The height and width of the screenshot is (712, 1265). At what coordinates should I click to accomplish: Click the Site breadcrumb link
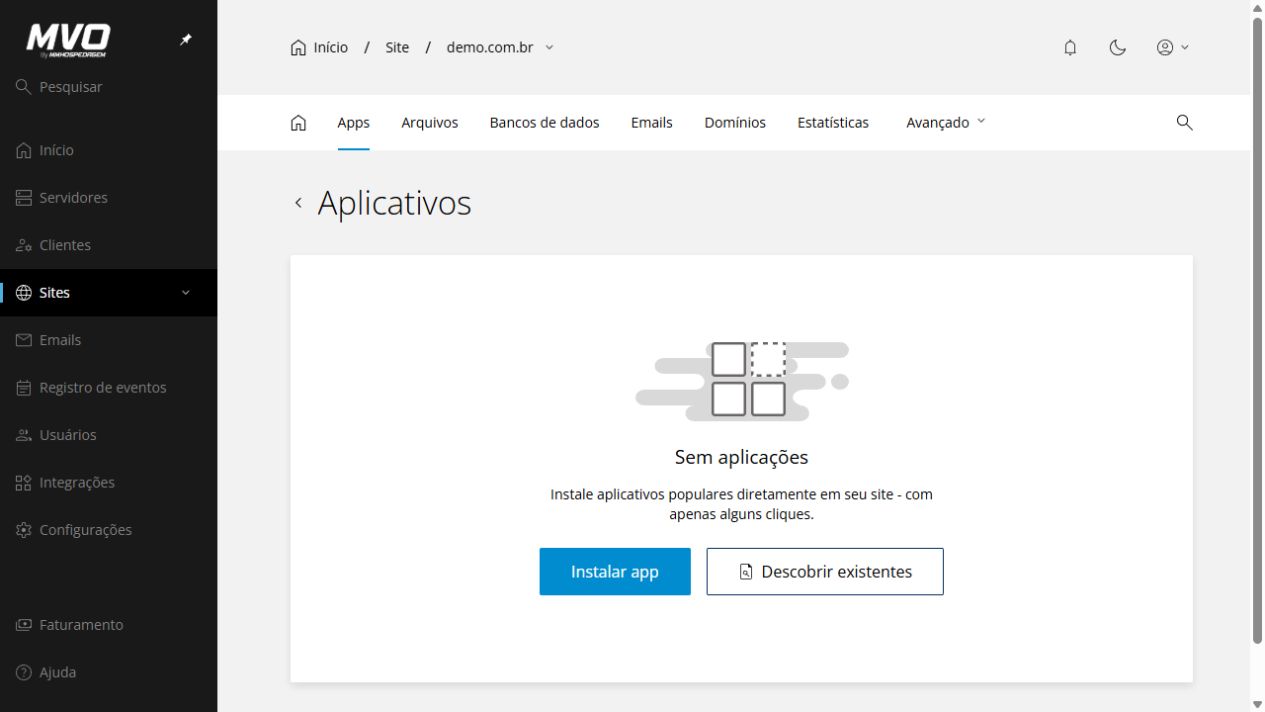[397, 47]
